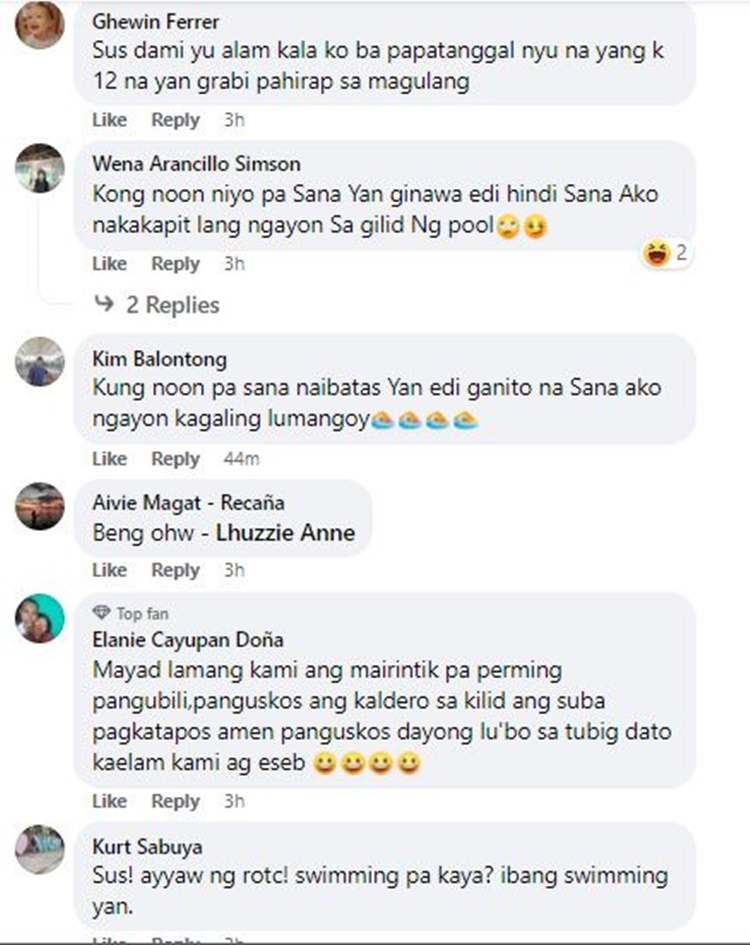750x945 pixels.
Task: Open Wena Arancillo Simson's profile avatar
Action: click(x=40, y=168)
